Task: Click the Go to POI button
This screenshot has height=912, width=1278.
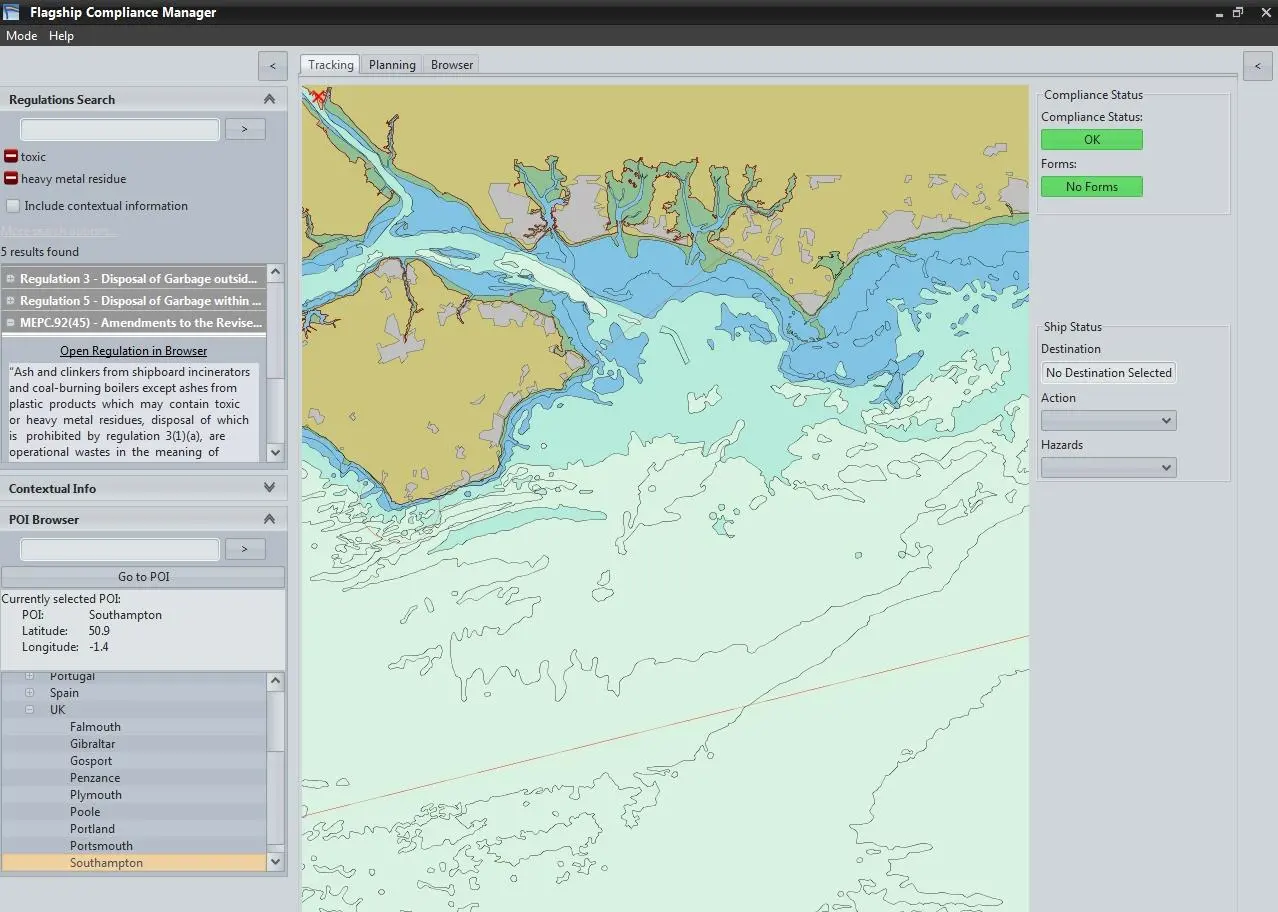Action: [143, 577]
